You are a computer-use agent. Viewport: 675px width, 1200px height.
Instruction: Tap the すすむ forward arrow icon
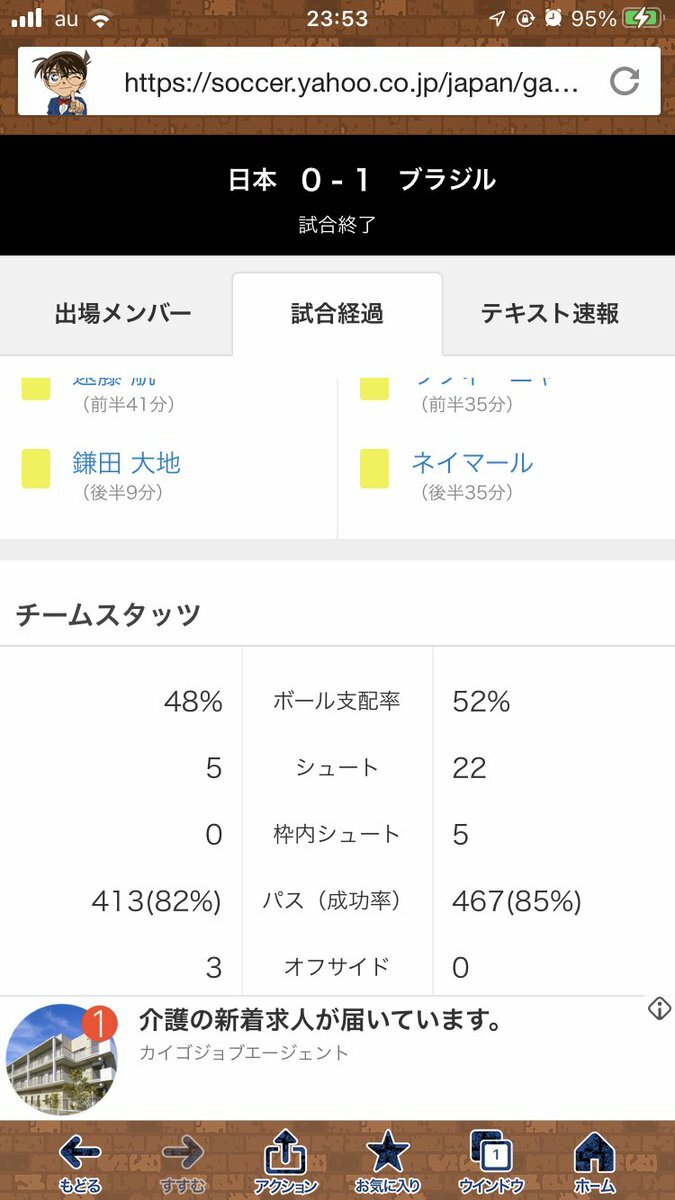click(182, 1155)
